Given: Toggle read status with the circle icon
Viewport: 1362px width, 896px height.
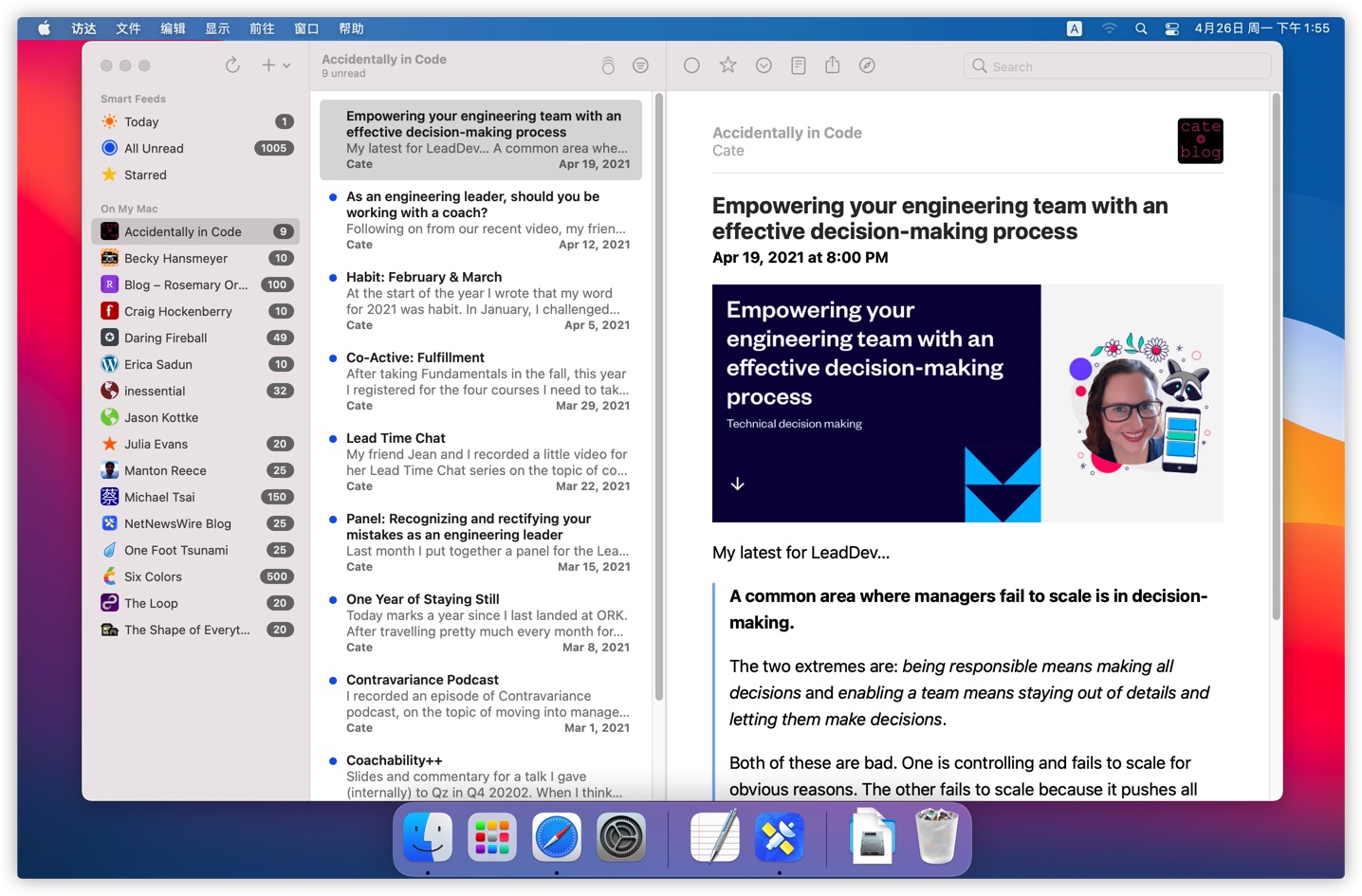Looking at the screenshot, I should pyautogui.click(x=691, y=65).
